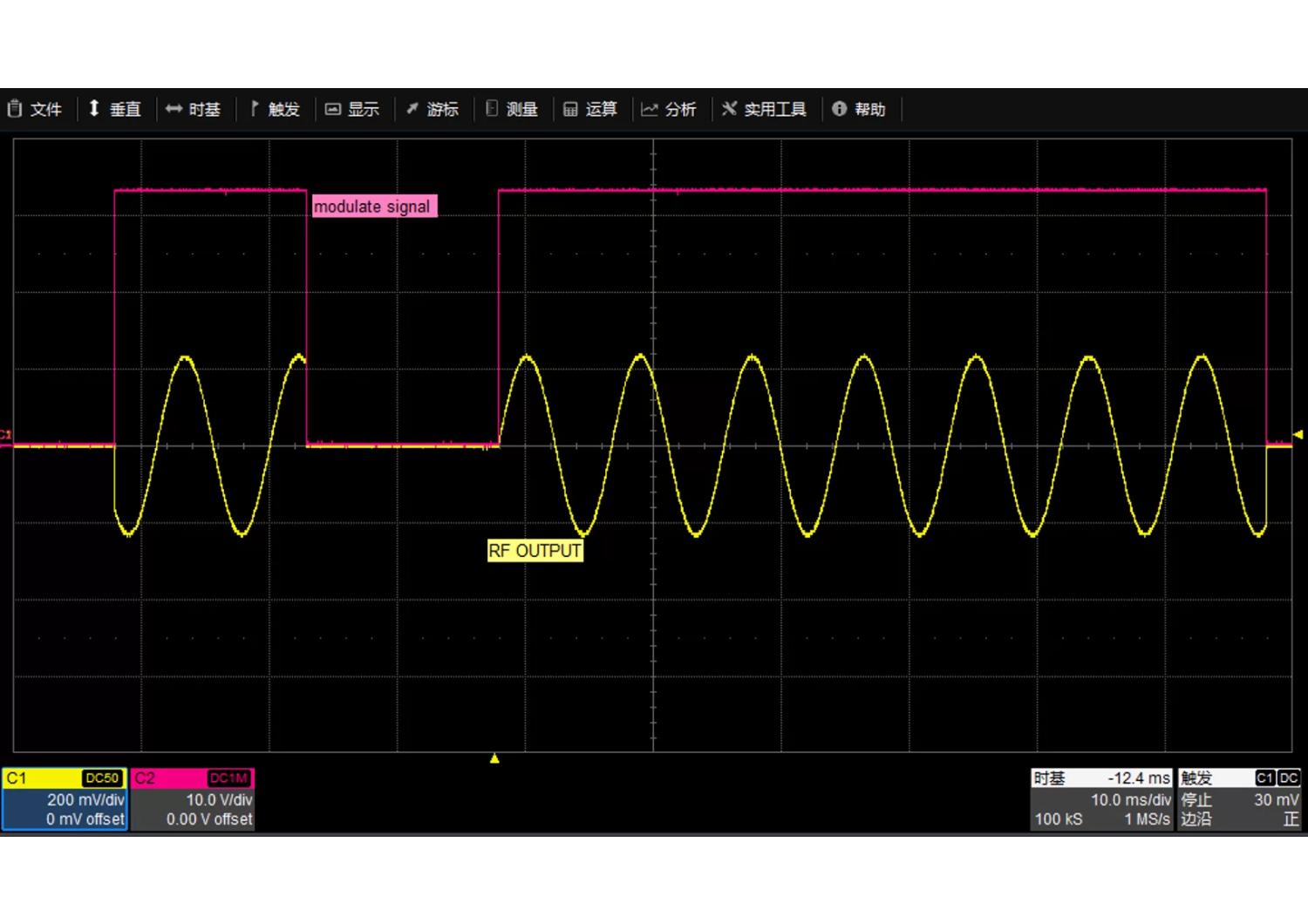Image resolution: width=1308 pixels, height=924 pixels.
Task: Click the trigger level marker on right edge
Action: point(1298,434)
